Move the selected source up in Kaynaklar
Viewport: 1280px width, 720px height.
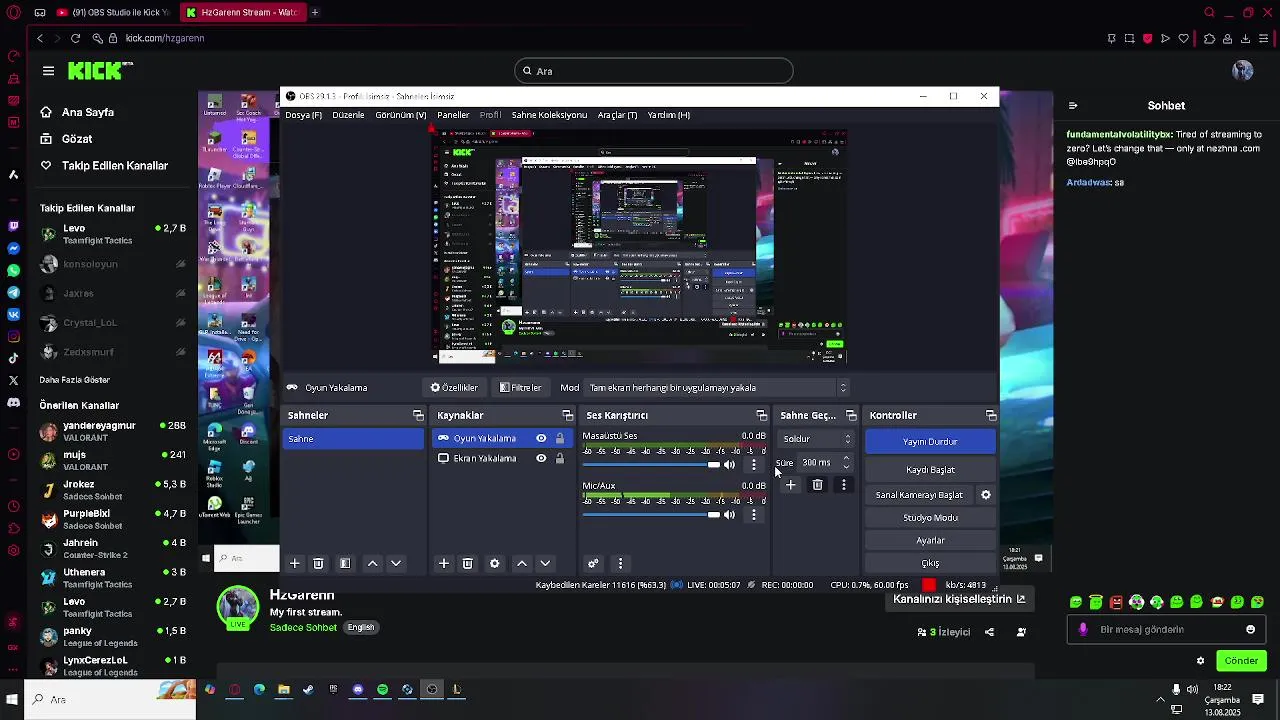521,564
